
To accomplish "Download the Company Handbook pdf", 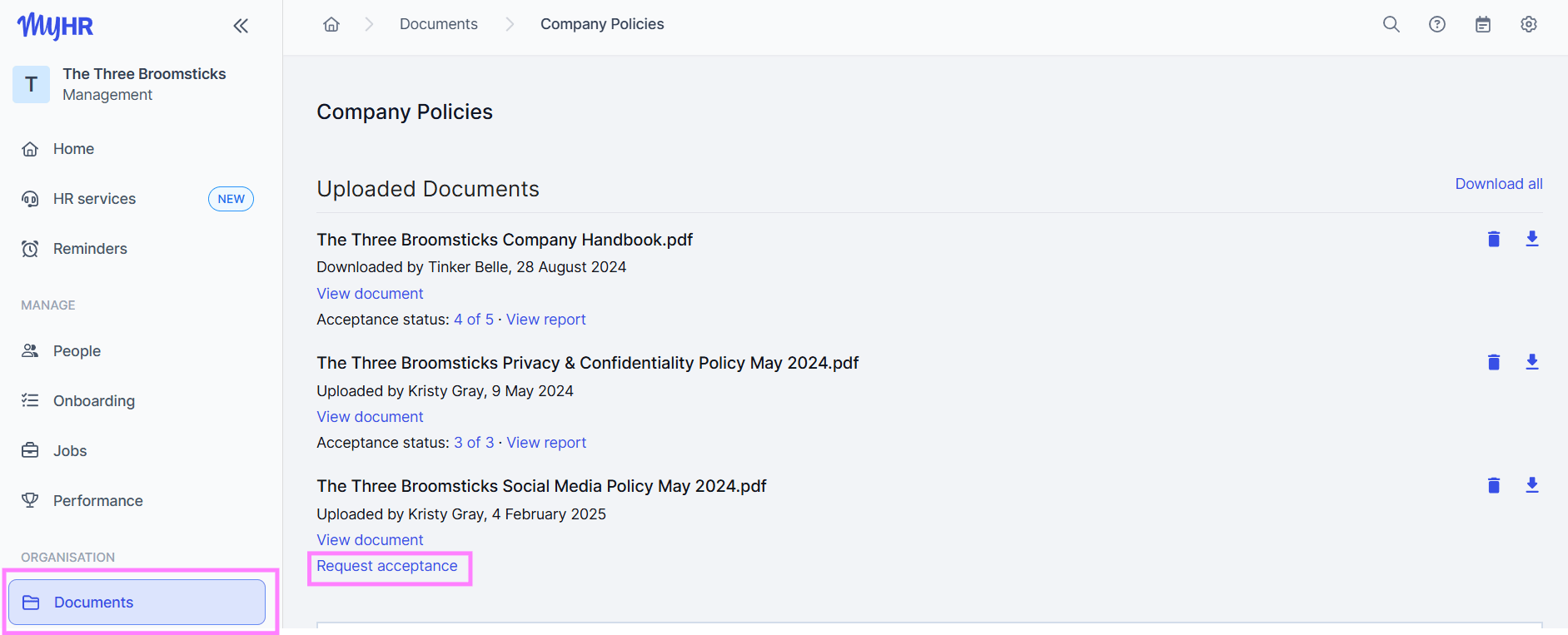I will (x=1531, y=240).
